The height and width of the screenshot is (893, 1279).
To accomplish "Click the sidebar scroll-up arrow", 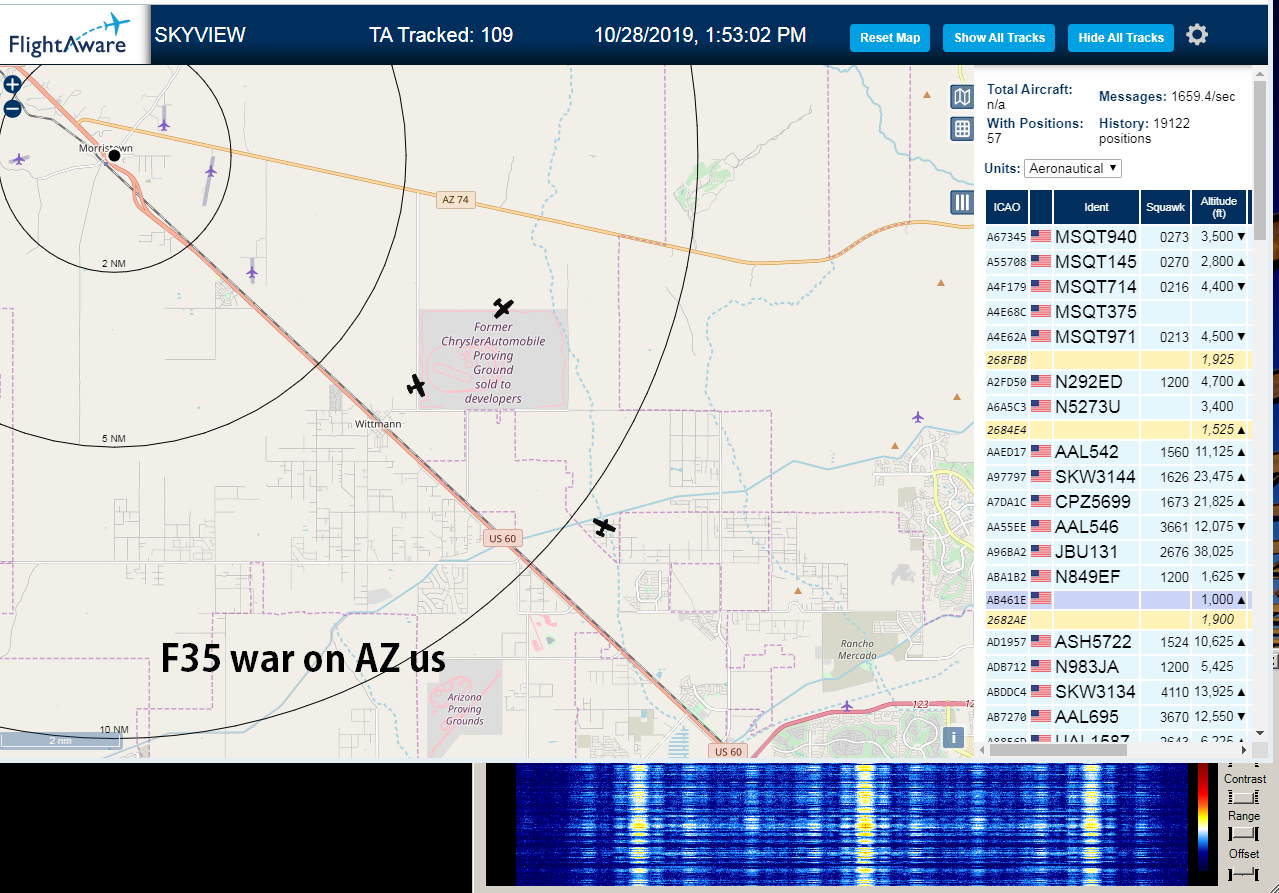I will tap(1260, 76).
